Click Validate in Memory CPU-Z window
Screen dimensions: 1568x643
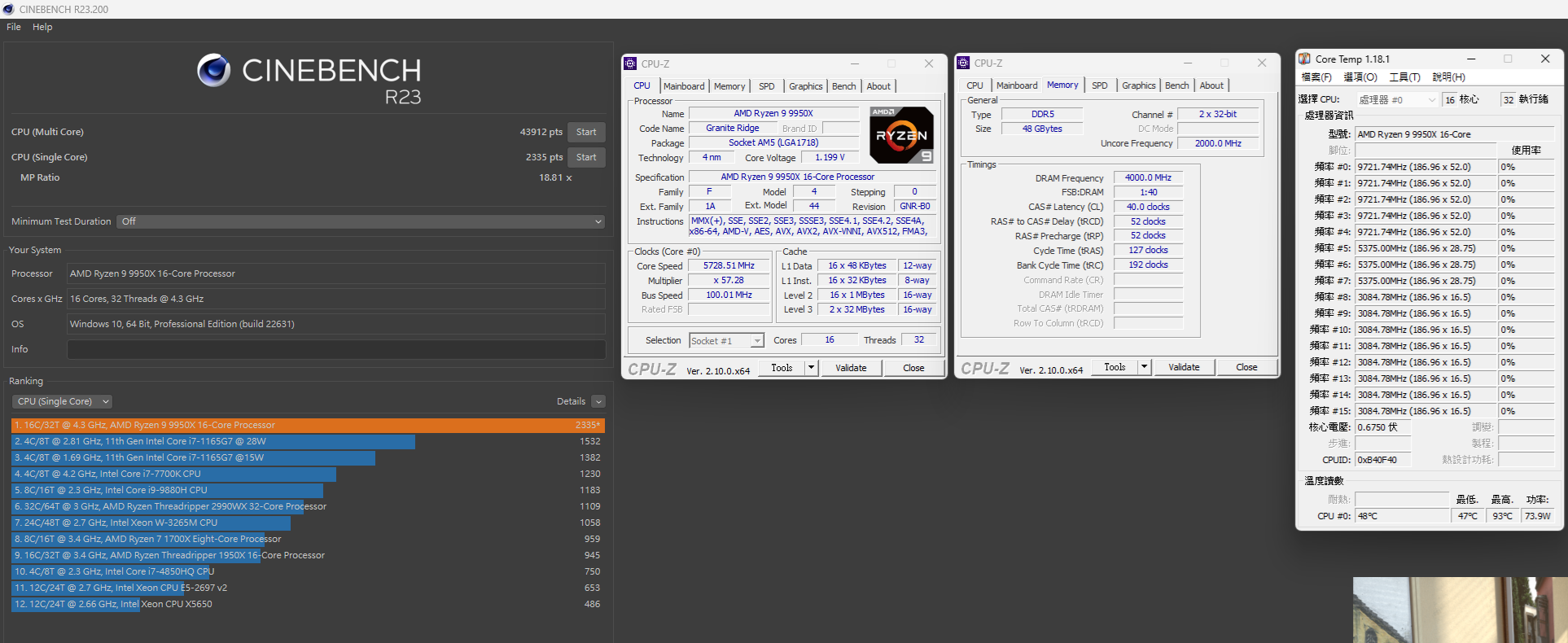pos(1184,367)
